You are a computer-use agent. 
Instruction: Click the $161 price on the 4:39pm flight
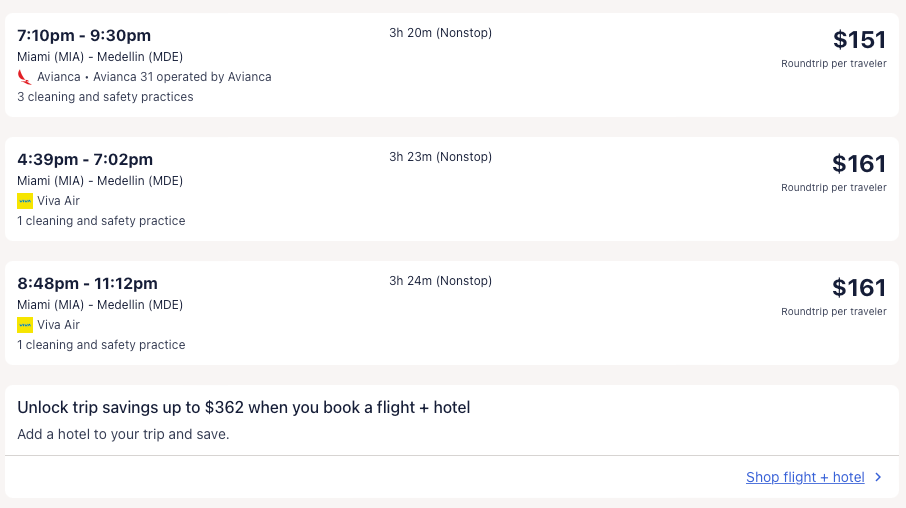[859, 164]
